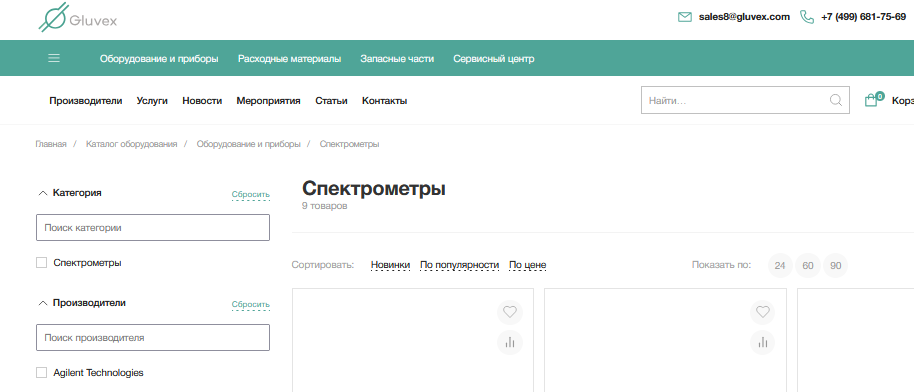This screenshot has width=914, height=392.
Task: Open the hamburger menu icon
Action: click(54, 58)
